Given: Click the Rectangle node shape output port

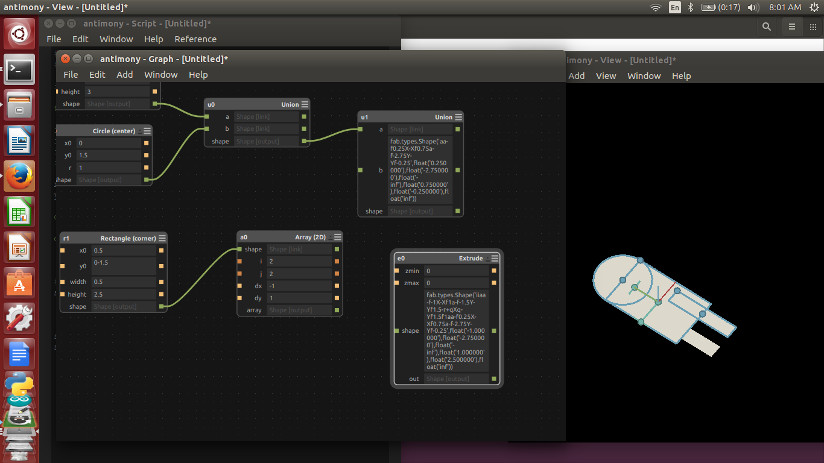Looking at the screenshot, I should coord(161,306).
